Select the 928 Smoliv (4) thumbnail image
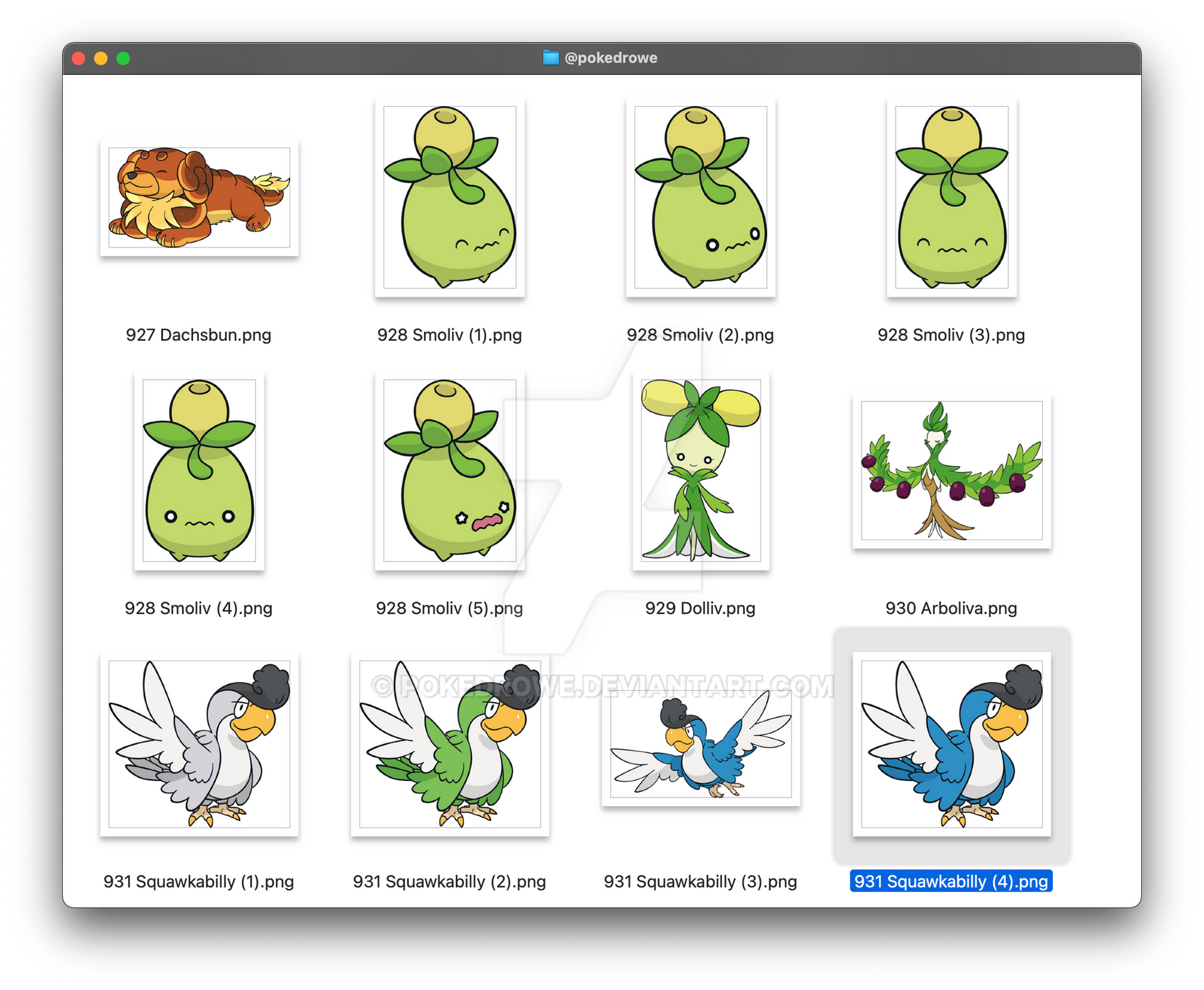Screen dimensions: 1204x990 coord(199,471)
